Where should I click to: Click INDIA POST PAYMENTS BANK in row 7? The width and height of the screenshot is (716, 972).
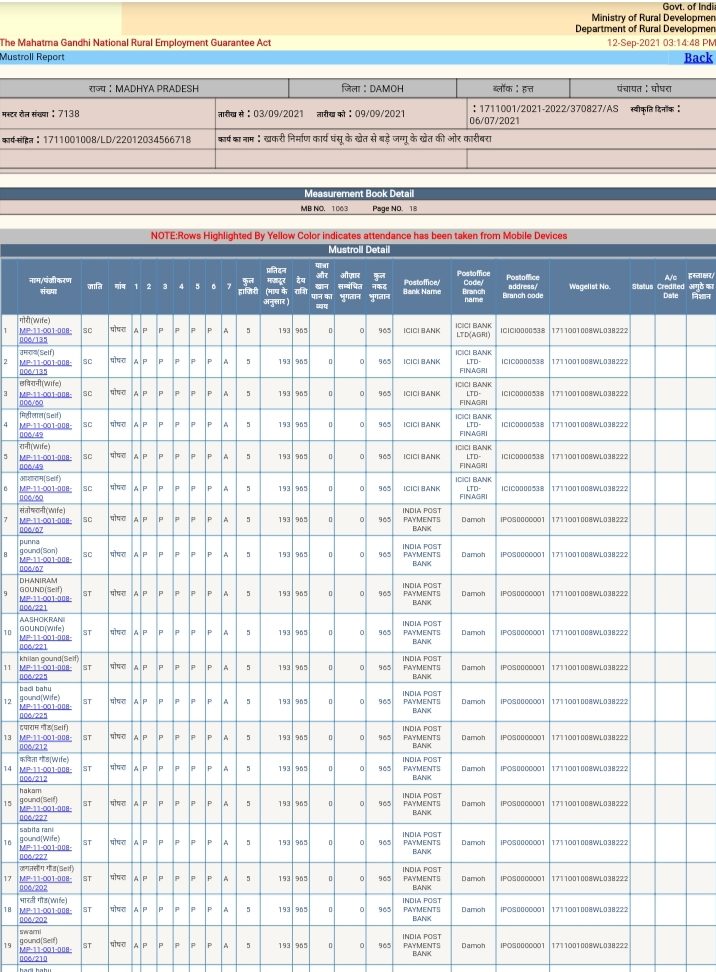coord(422,519)
